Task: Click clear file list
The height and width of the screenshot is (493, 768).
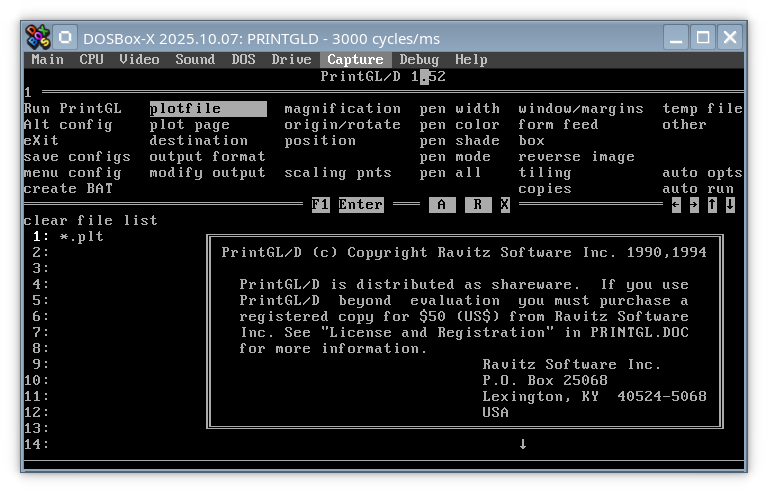Action: click(90, 221)
